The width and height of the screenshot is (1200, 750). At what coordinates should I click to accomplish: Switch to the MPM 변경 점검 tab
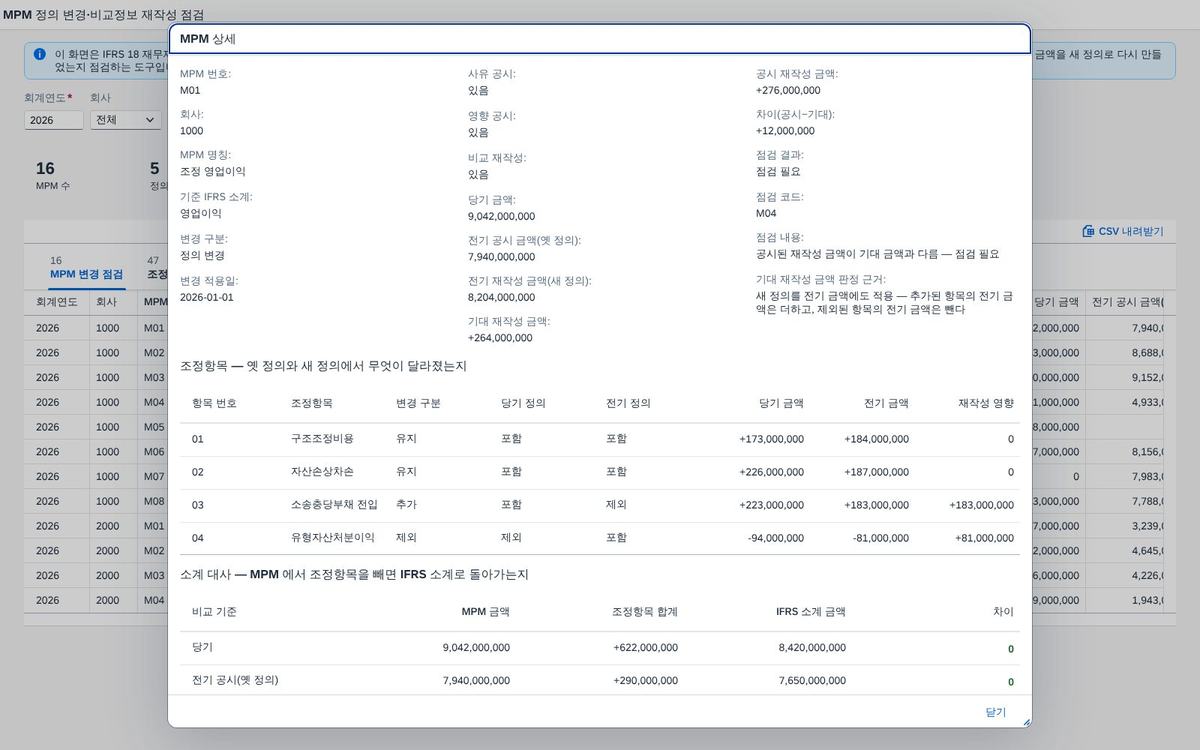87,268
